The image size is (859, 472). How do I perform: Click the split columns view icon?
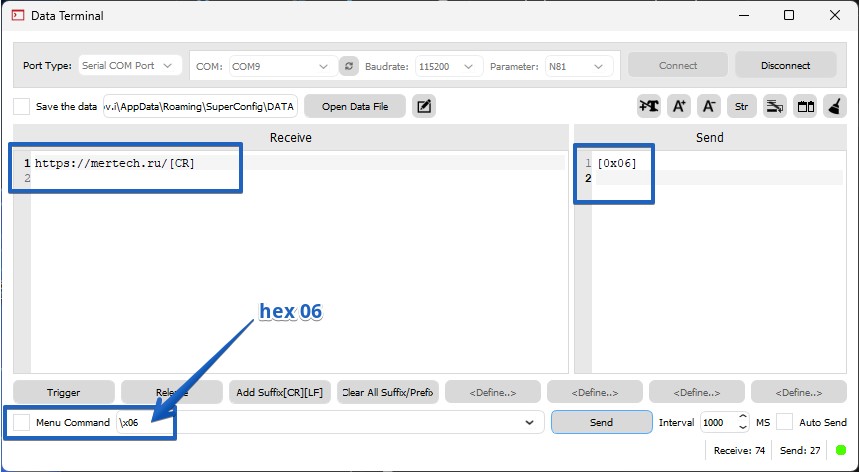pyautogui.click(x=805, y=107)
